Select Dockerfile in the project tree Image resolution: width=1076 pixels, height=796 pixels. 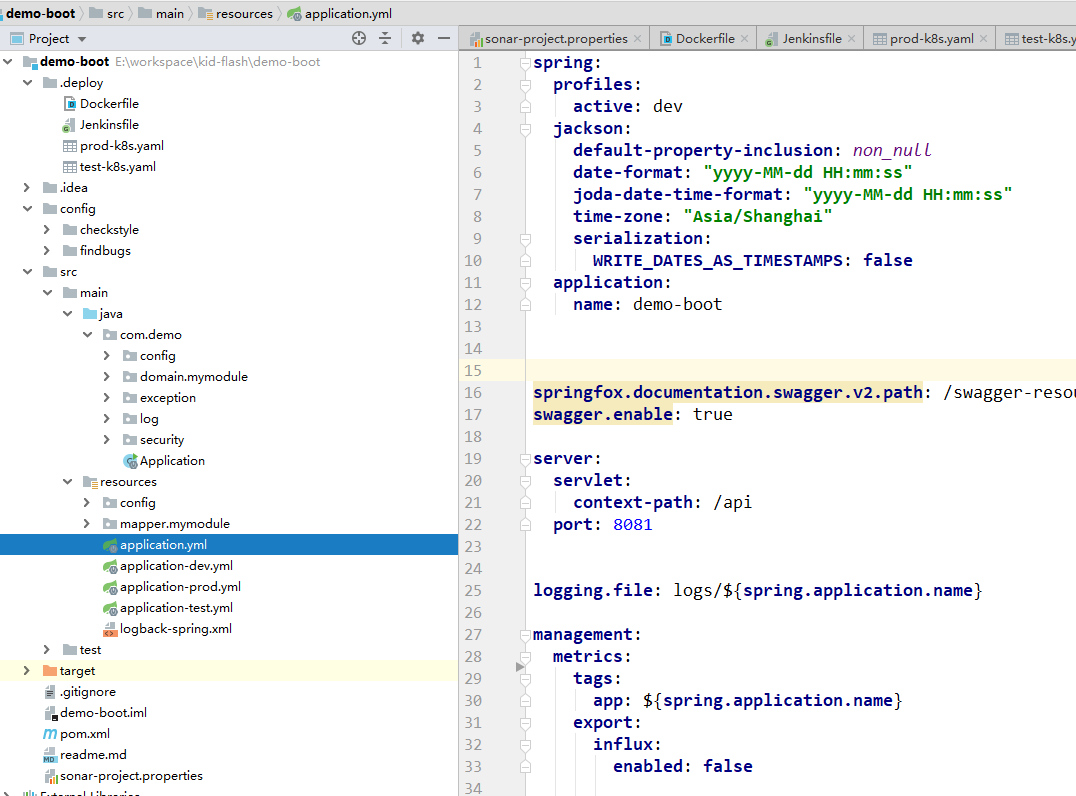[x=109, y=104]
